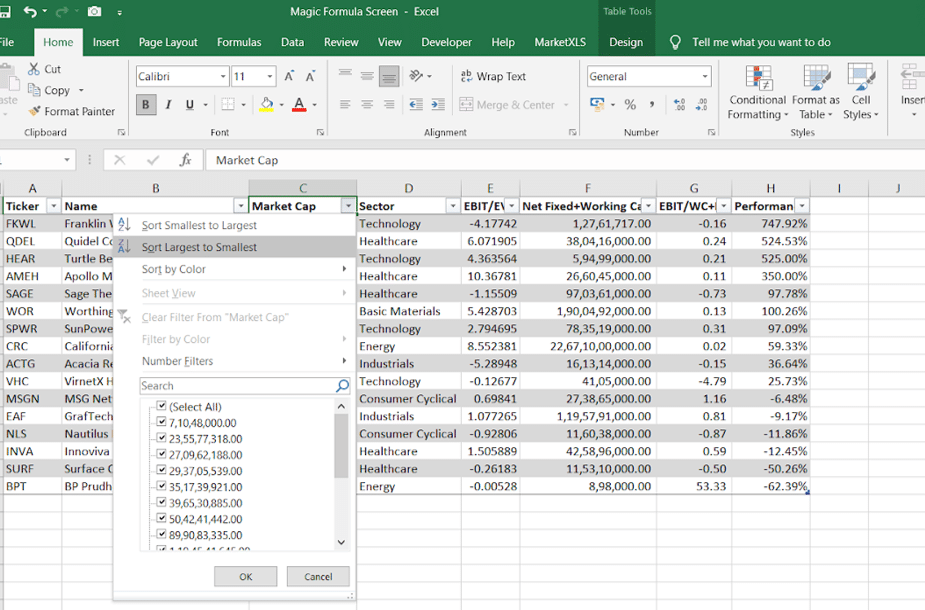925x610 pixels.
Task: Open the Performance column filter dropdown
Action: coord(802,206)
